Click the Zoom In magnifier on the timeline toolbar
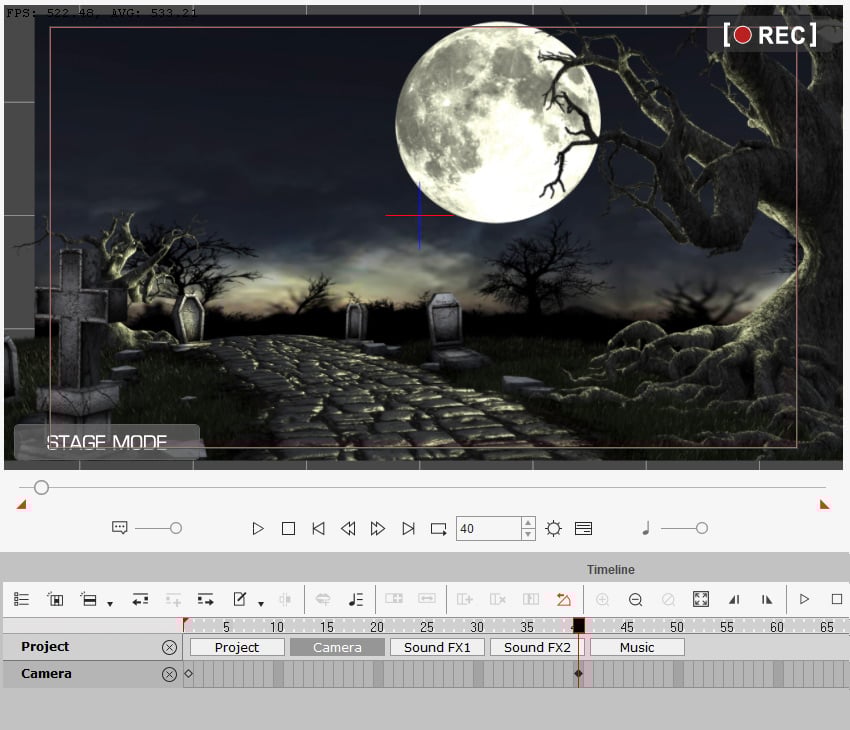The height and width of the screenshot is (730, 850). pyautogui.click(x=602, y=599)
